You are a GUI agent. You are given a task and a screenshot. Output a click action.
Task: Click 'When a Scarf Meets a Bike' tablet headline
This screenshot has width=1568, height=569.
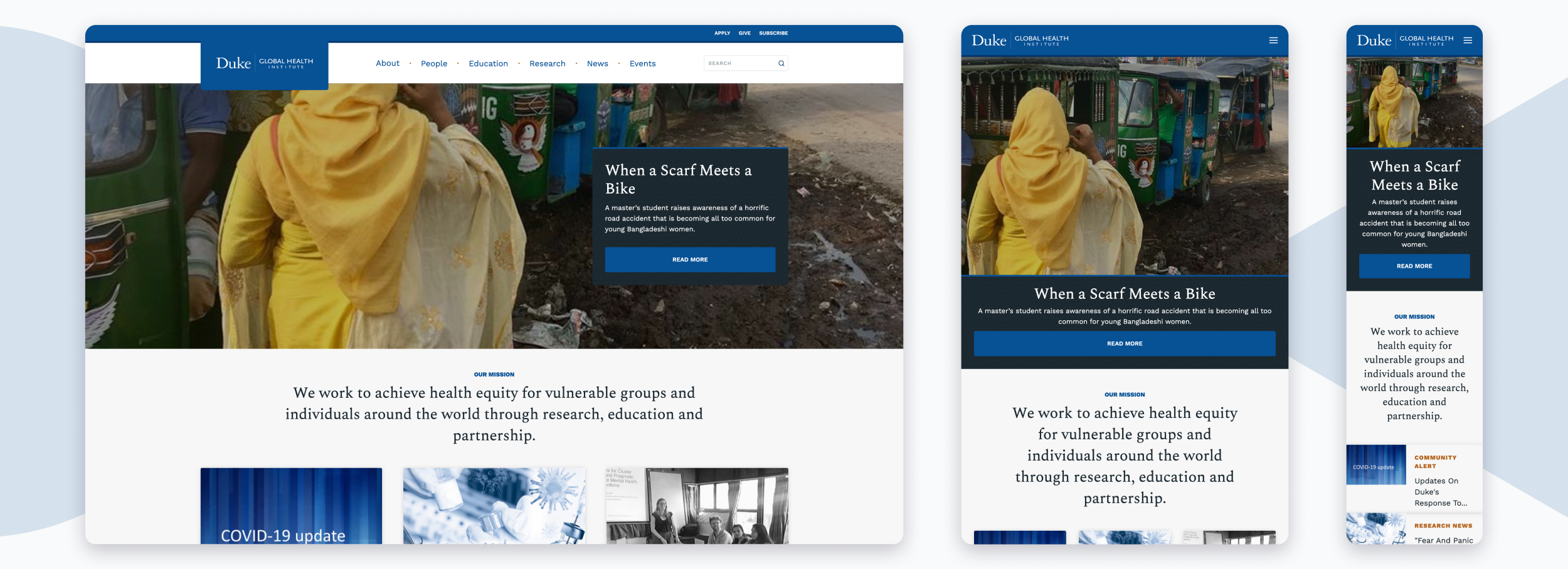tap(1125, 293)
